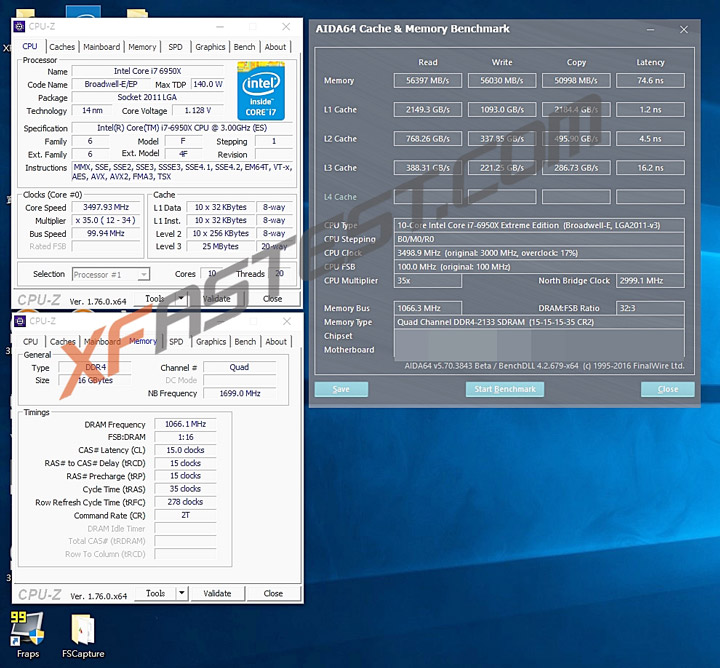Viewport: 720px width, 668px height.
Task: Select the Memory tab in the upper CPU-Z window
Action: pos(142,47)
